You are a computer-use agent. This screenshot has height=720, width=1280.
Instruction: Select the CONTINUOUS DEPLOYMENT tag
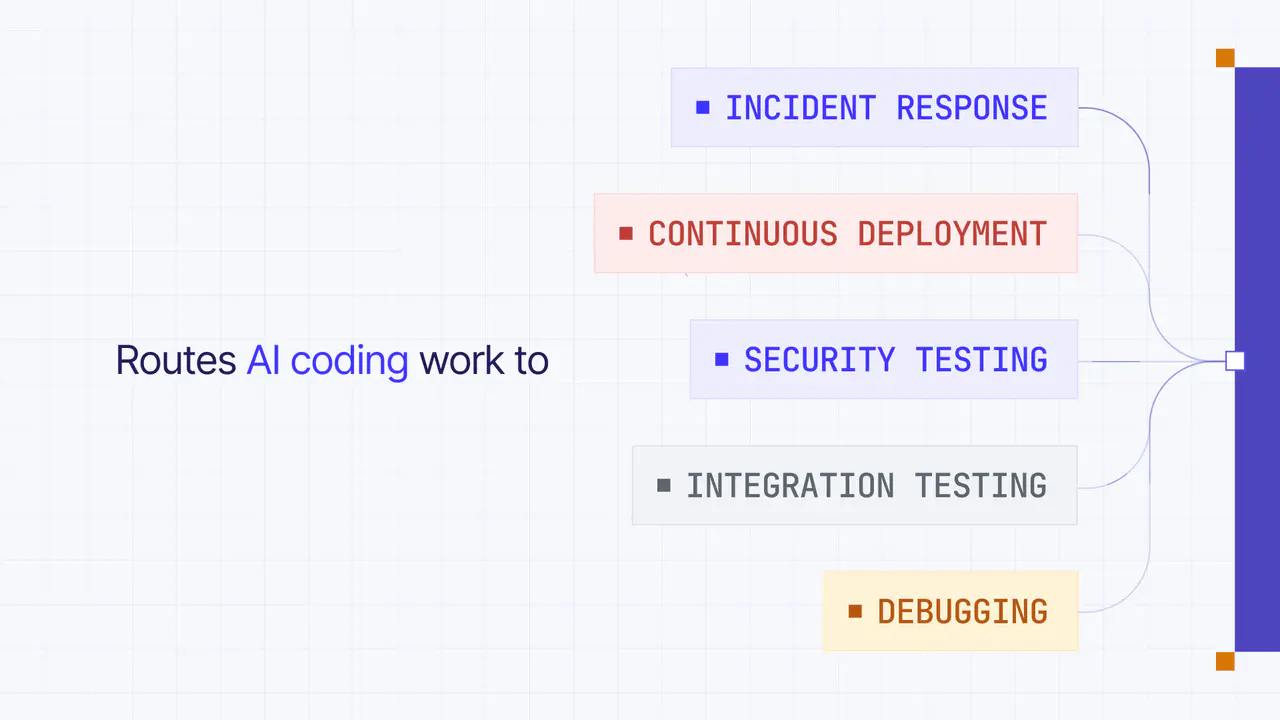(x=836, y=233)
